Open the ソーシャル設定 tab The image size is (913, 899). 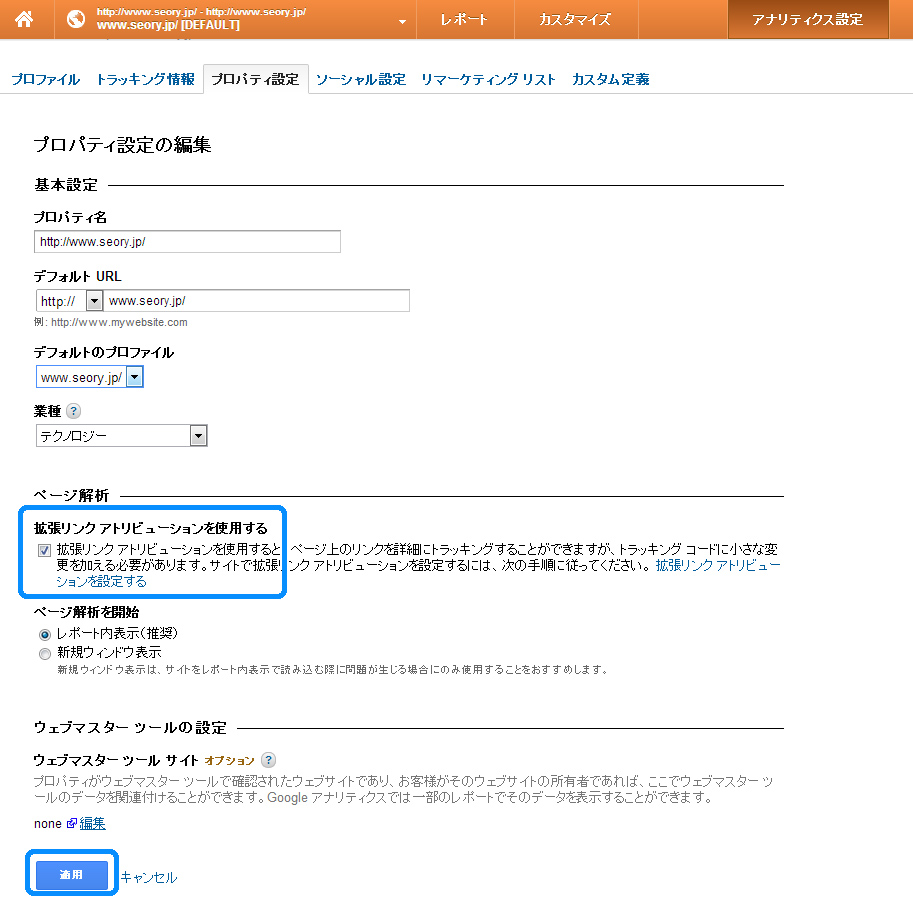point(360,80)
